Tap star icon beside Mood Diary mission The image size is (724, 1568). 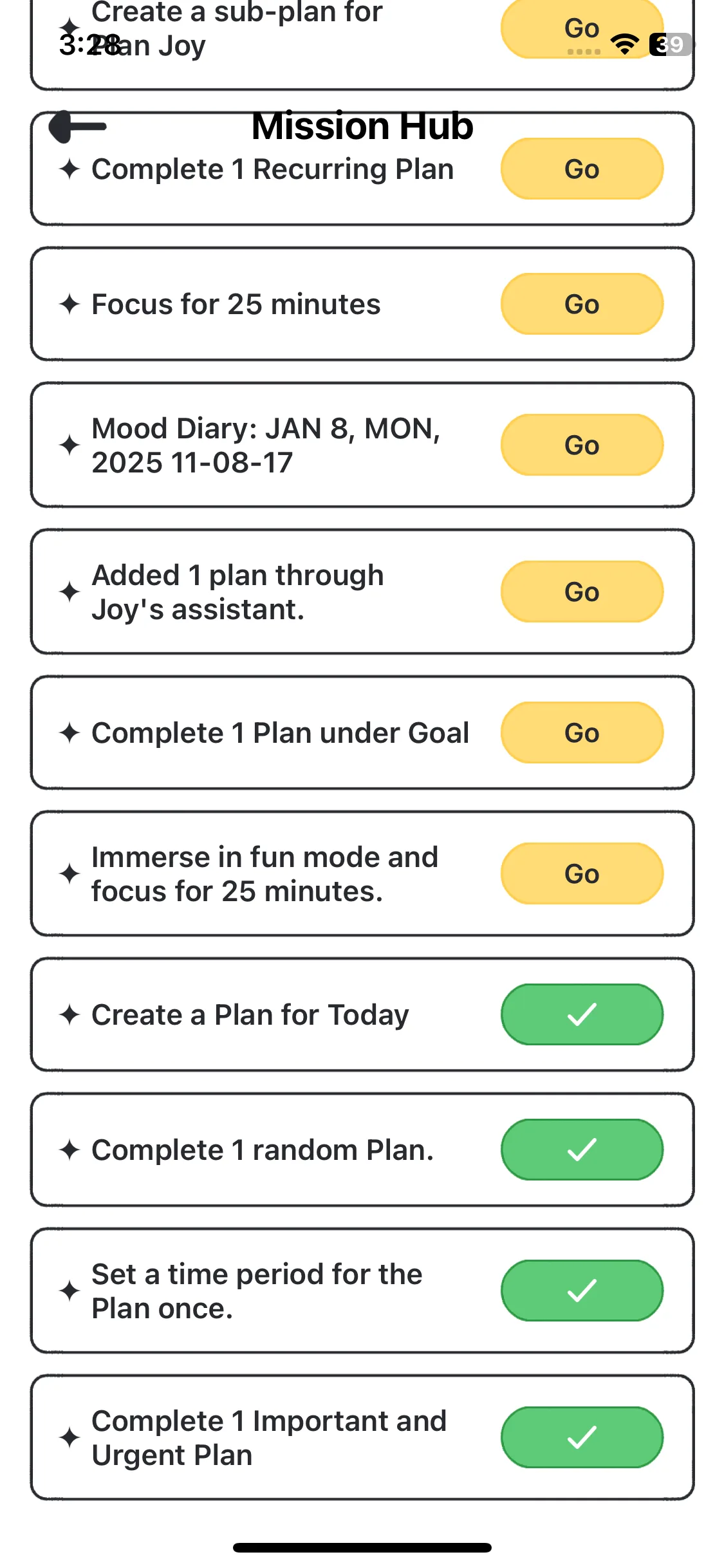[70, 445]
